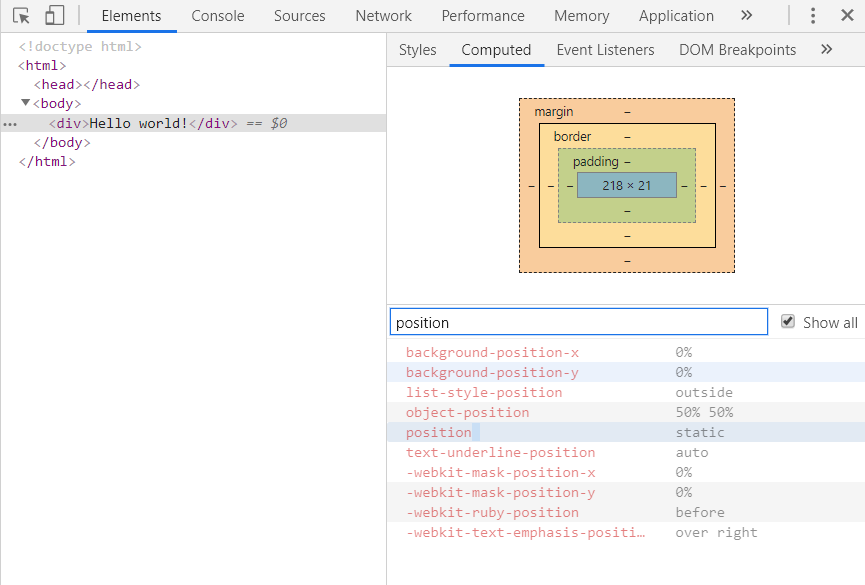This screenshot has width=865, height=585.
Task: Collapse the body element tree arrow
Action: pos(25,103)
